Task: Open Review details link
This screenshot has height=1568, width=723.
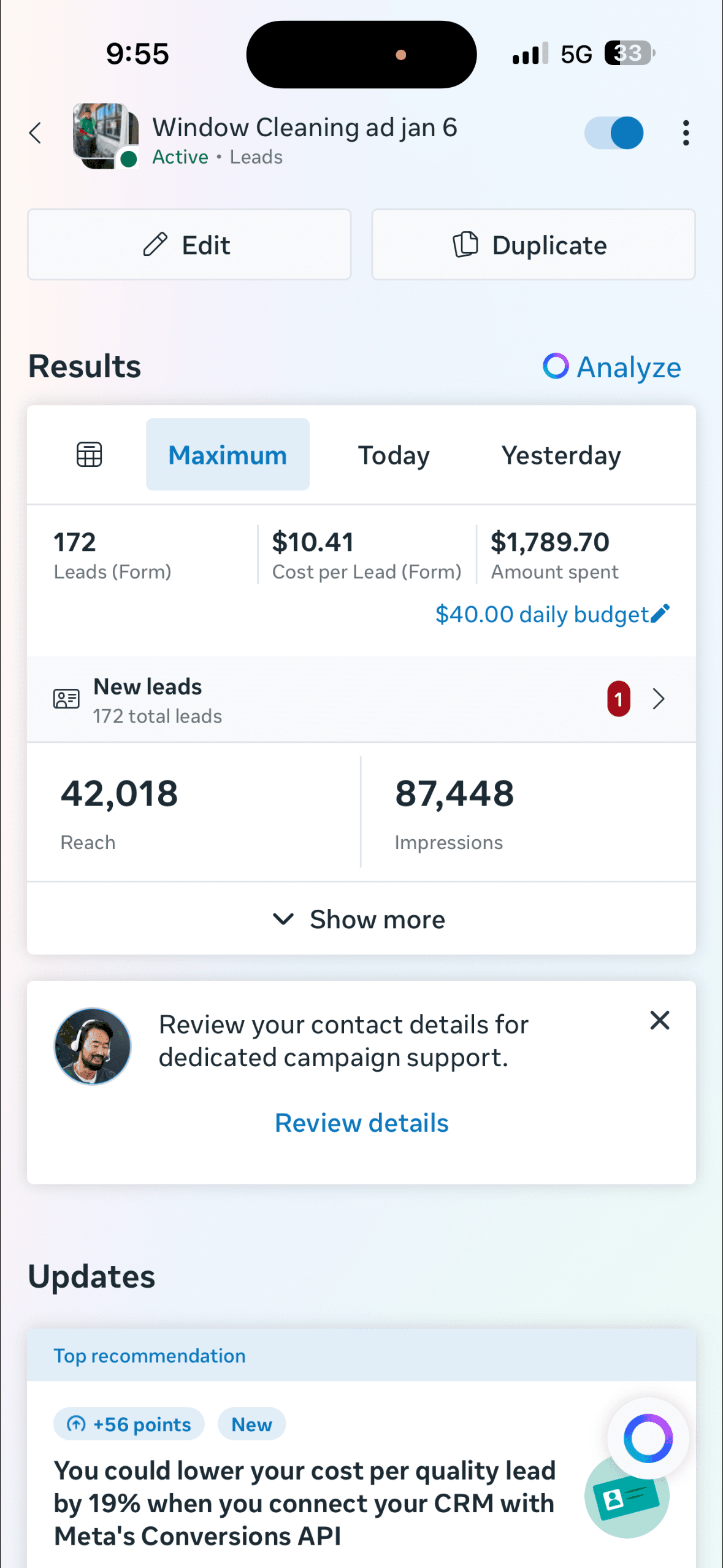Action: tap(361, 1123)
